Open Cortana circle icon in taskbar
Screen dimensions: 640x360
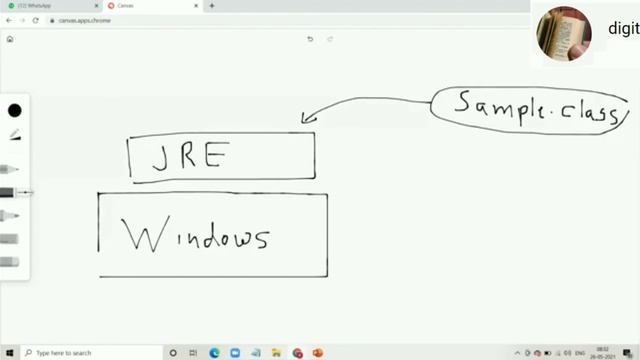click(x=173, y=353)
